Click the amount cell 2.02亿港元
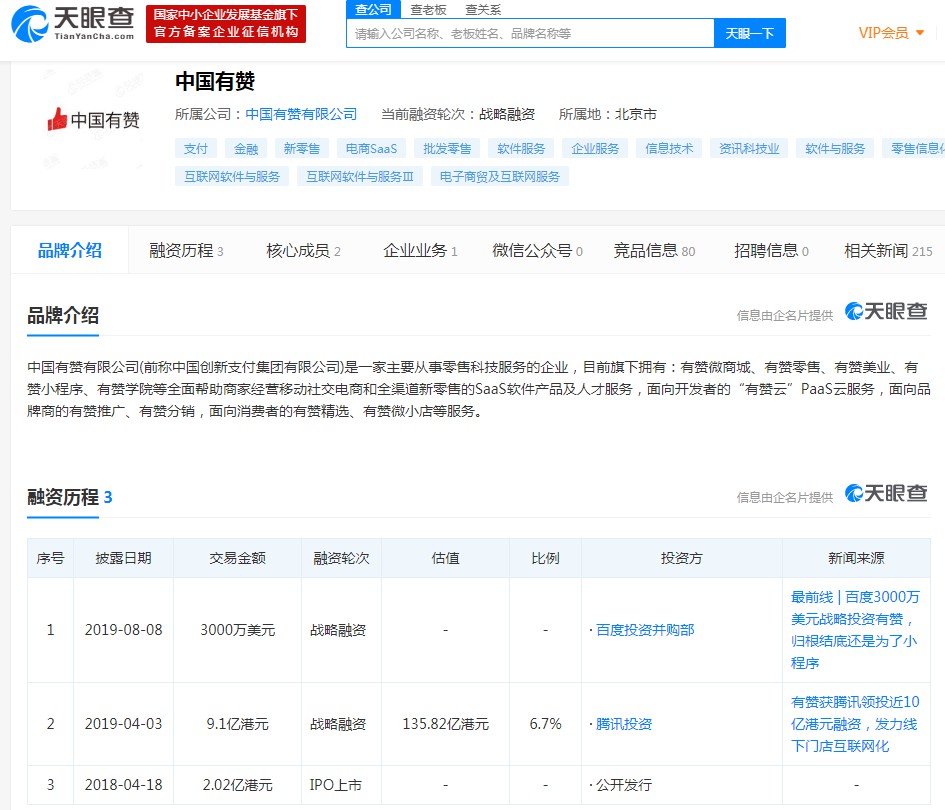The width and height of the screenshot is (945, 810). click(237, 785)
